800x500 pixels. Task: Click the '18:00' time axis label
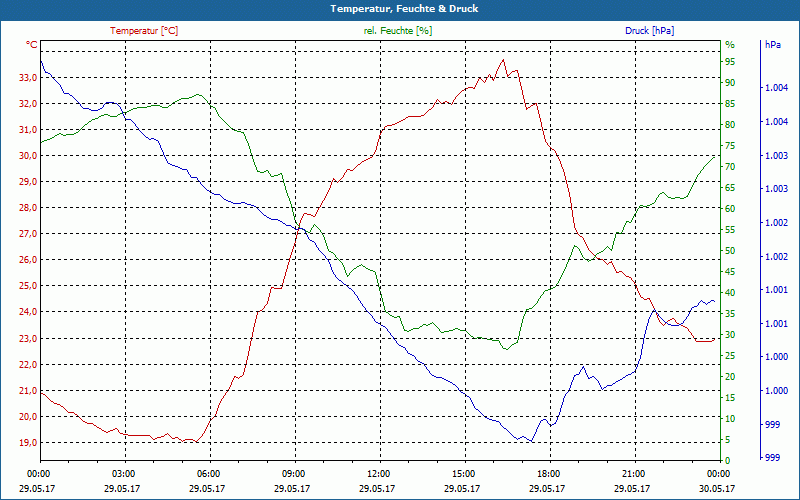[x=548, y=474]
